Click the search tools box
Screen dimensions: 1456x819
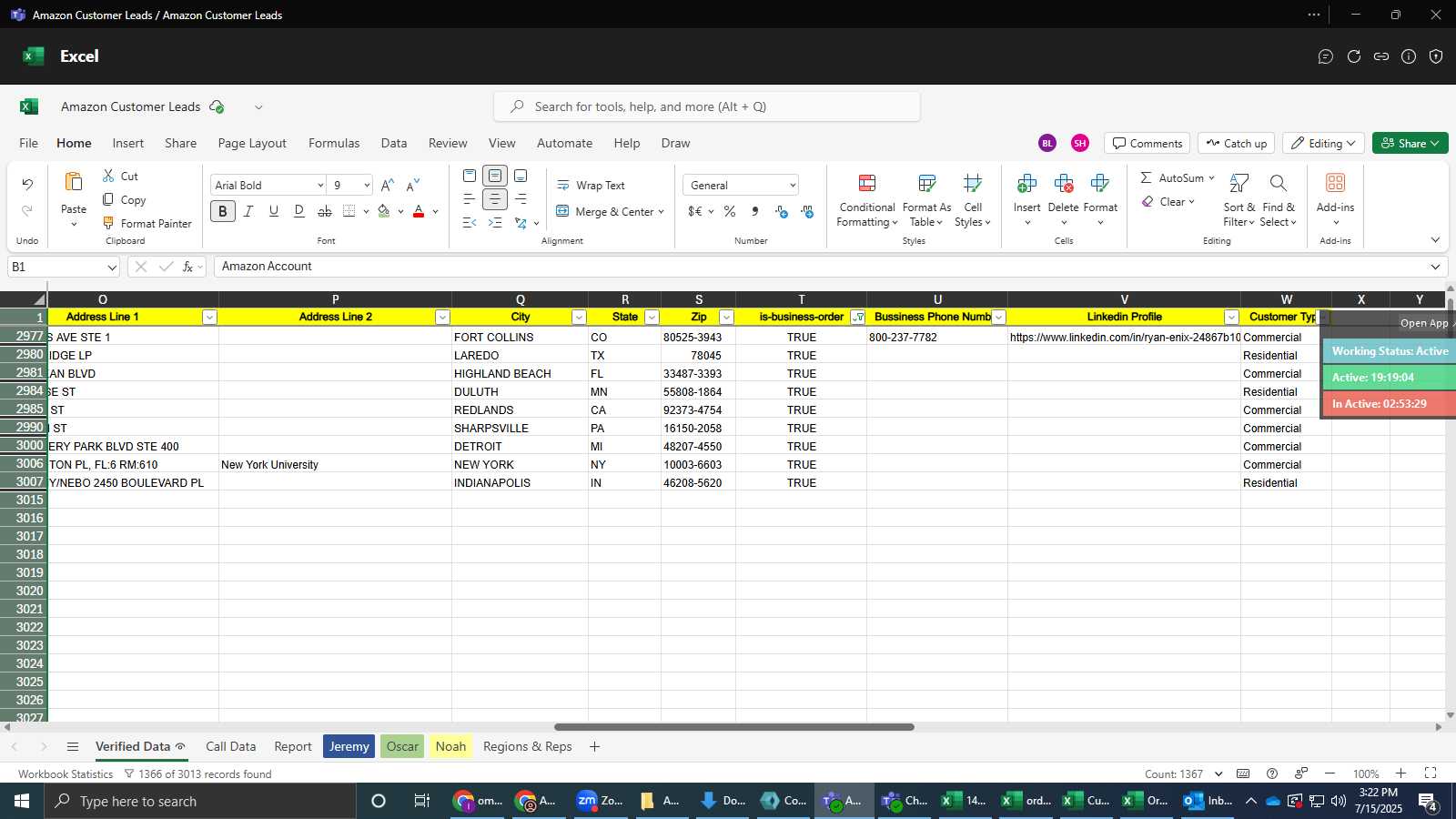[707, 106]
